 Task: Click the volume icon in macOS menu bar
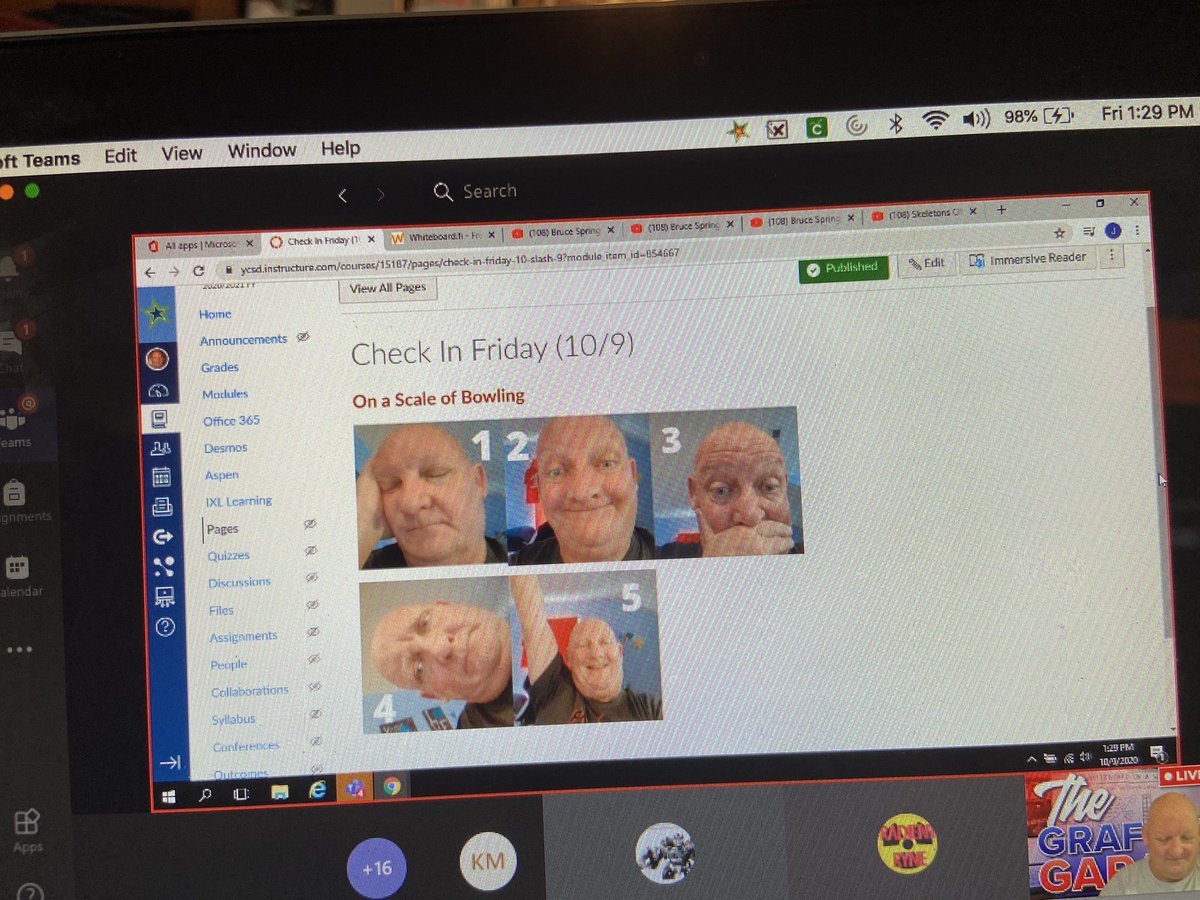[976, 120]
